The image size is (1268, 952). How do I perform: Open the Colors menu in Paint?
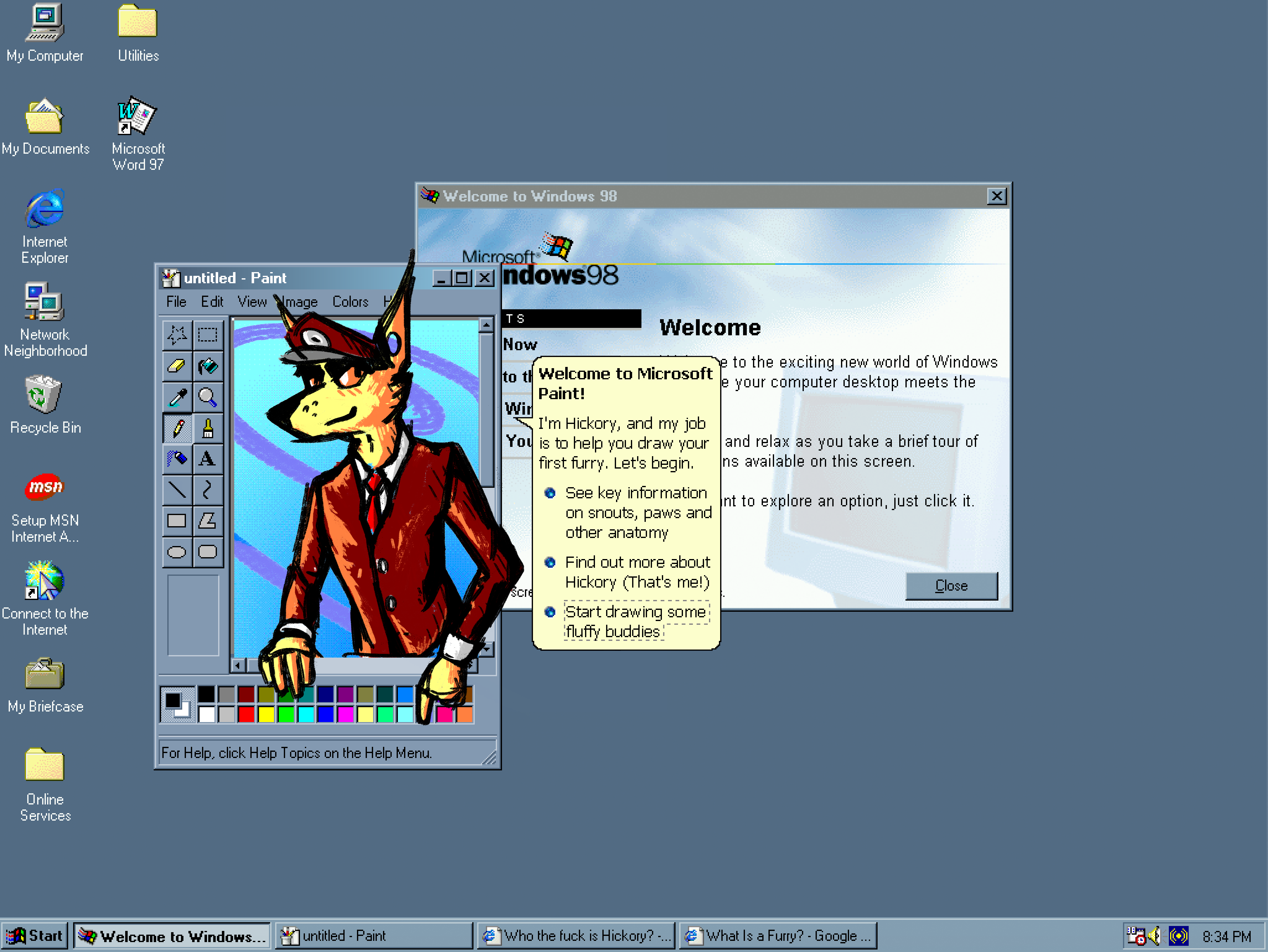[350, 302]
